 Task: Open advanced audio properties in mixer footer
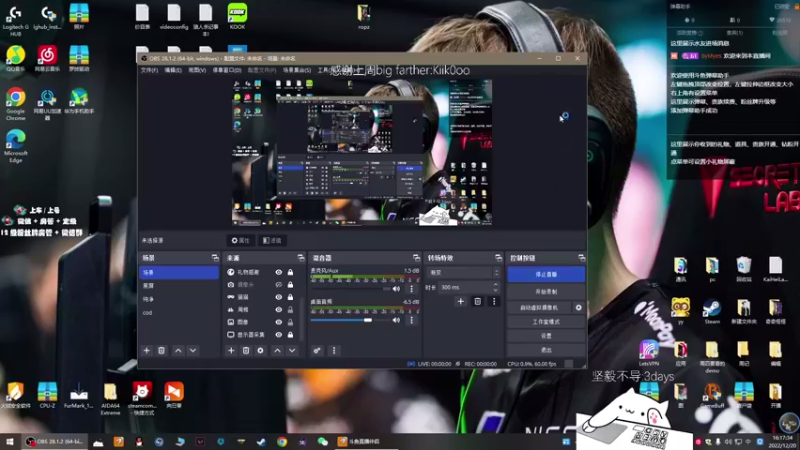pyautogui.click(x=317, y=351)
